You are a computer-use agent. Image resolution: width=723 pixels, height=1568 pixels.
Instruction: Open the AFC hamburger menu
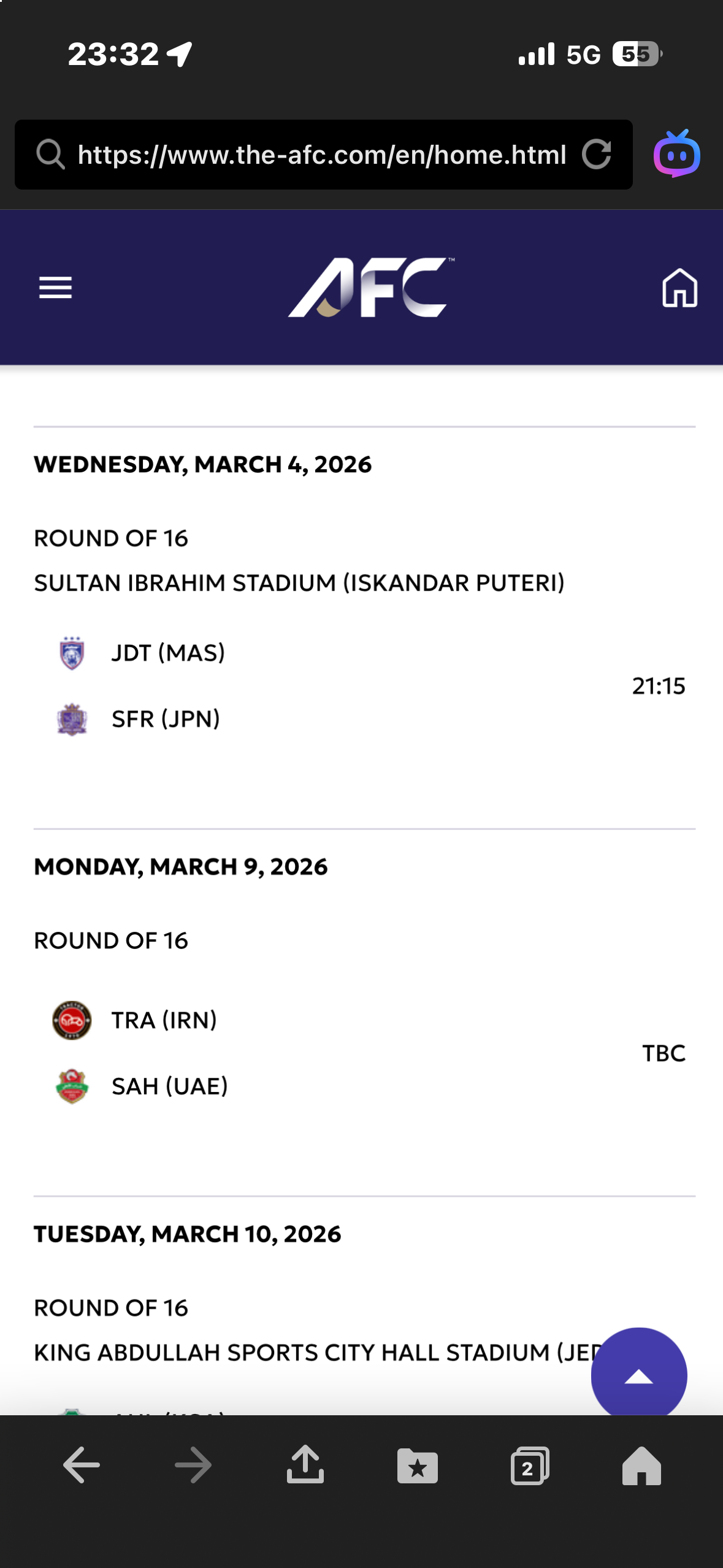click(x=55, y=287)
